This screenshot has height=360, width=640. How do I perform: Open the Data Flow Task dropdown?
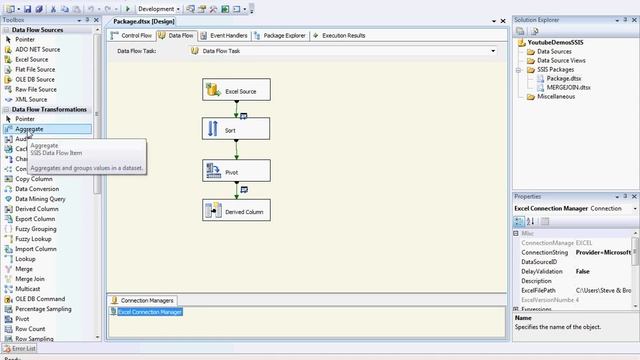[493, 51]
